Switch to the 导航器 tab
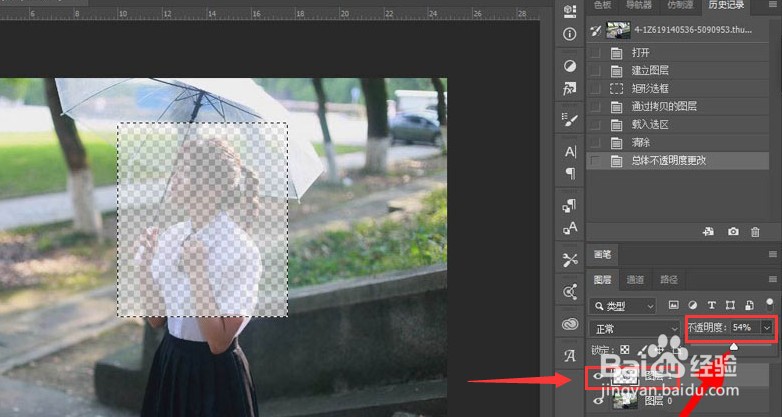Image resolution: width=782 pixels, height=417 pixels. click(x=638, y=5)
